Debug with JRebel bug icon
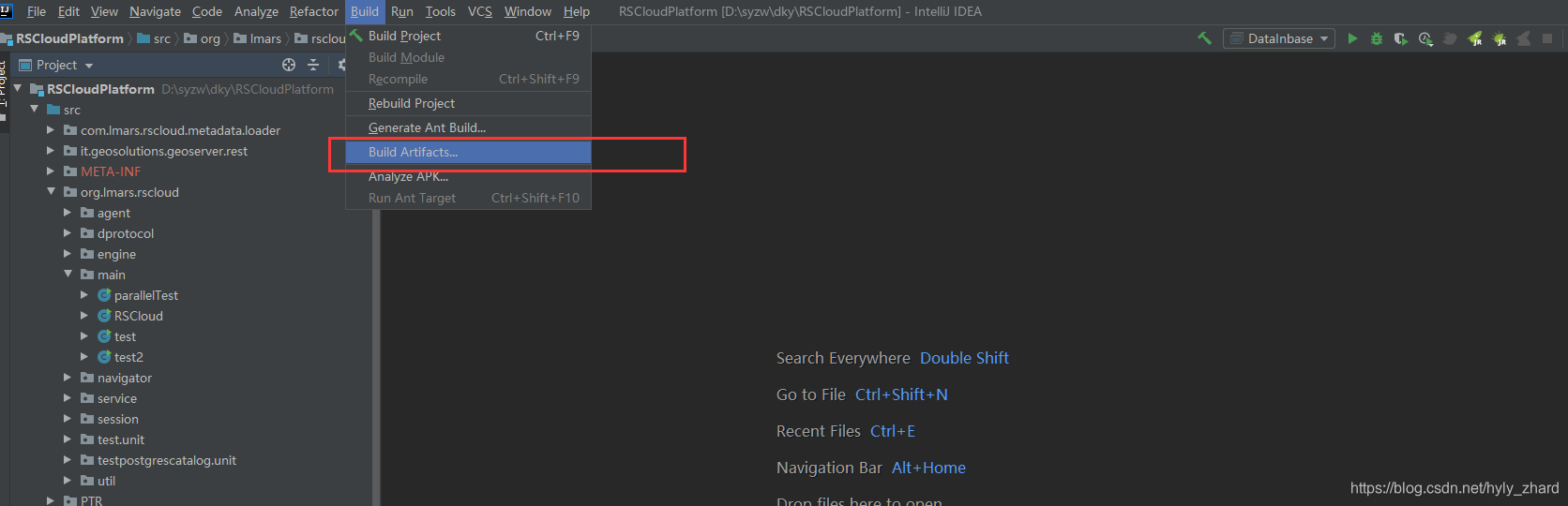 point(1500,38)
